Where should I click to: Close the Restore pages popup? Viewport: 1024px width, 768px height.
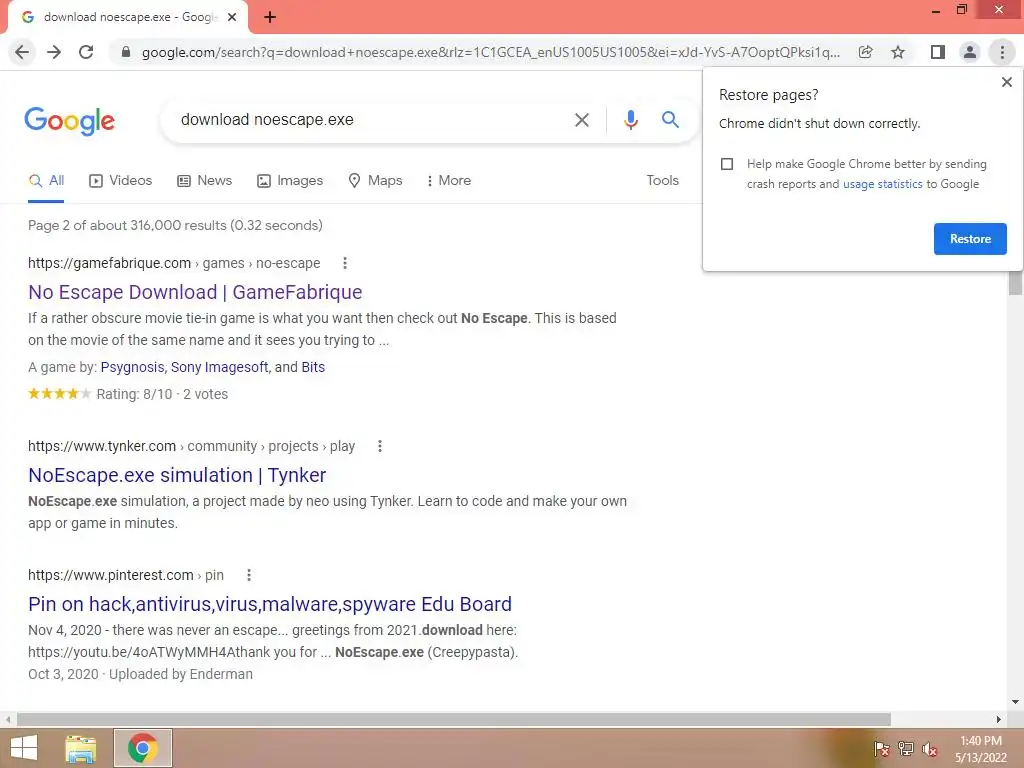[x=1006, y=82]
